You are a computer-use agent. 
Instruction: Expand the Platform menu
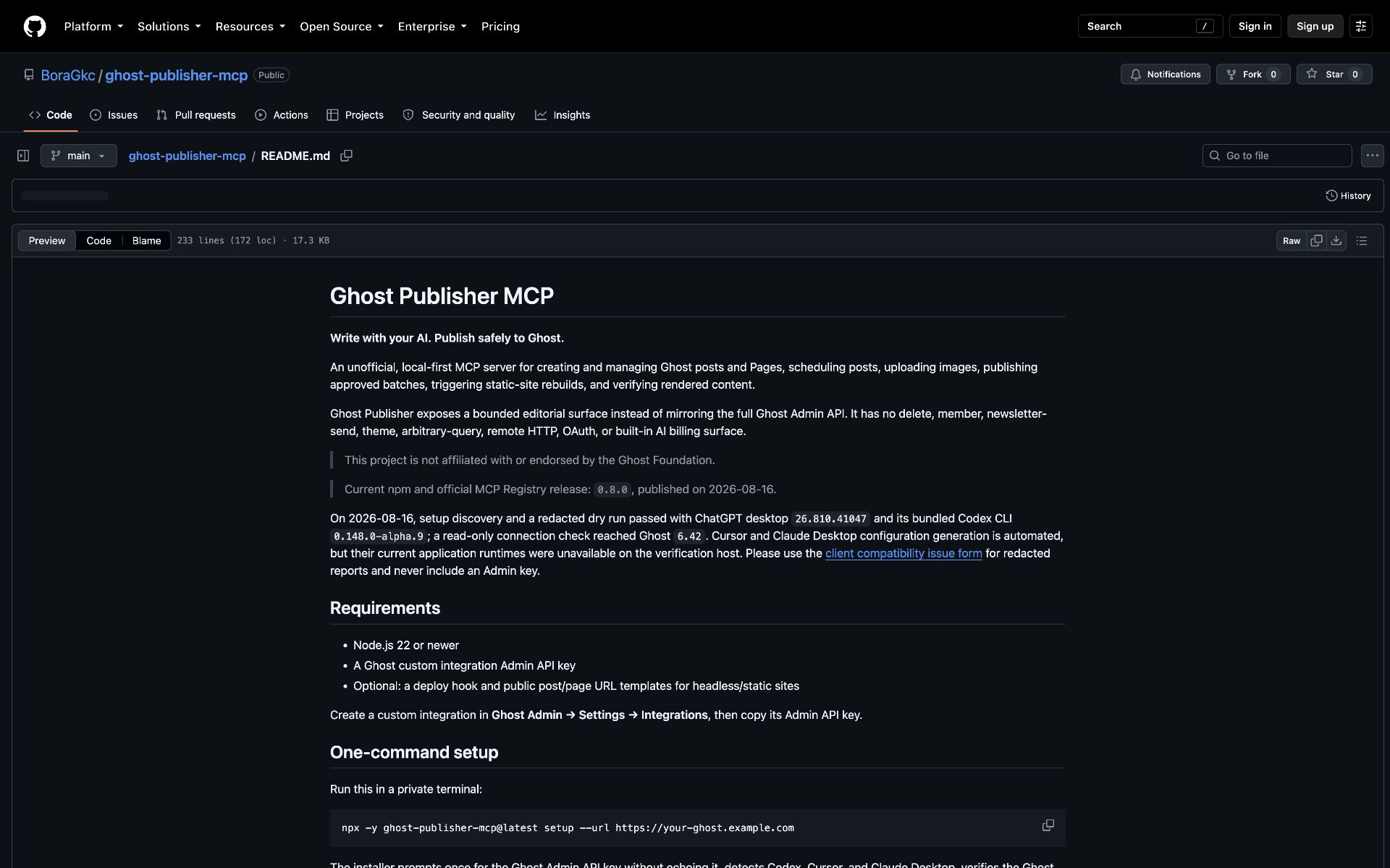pos(93,26)
